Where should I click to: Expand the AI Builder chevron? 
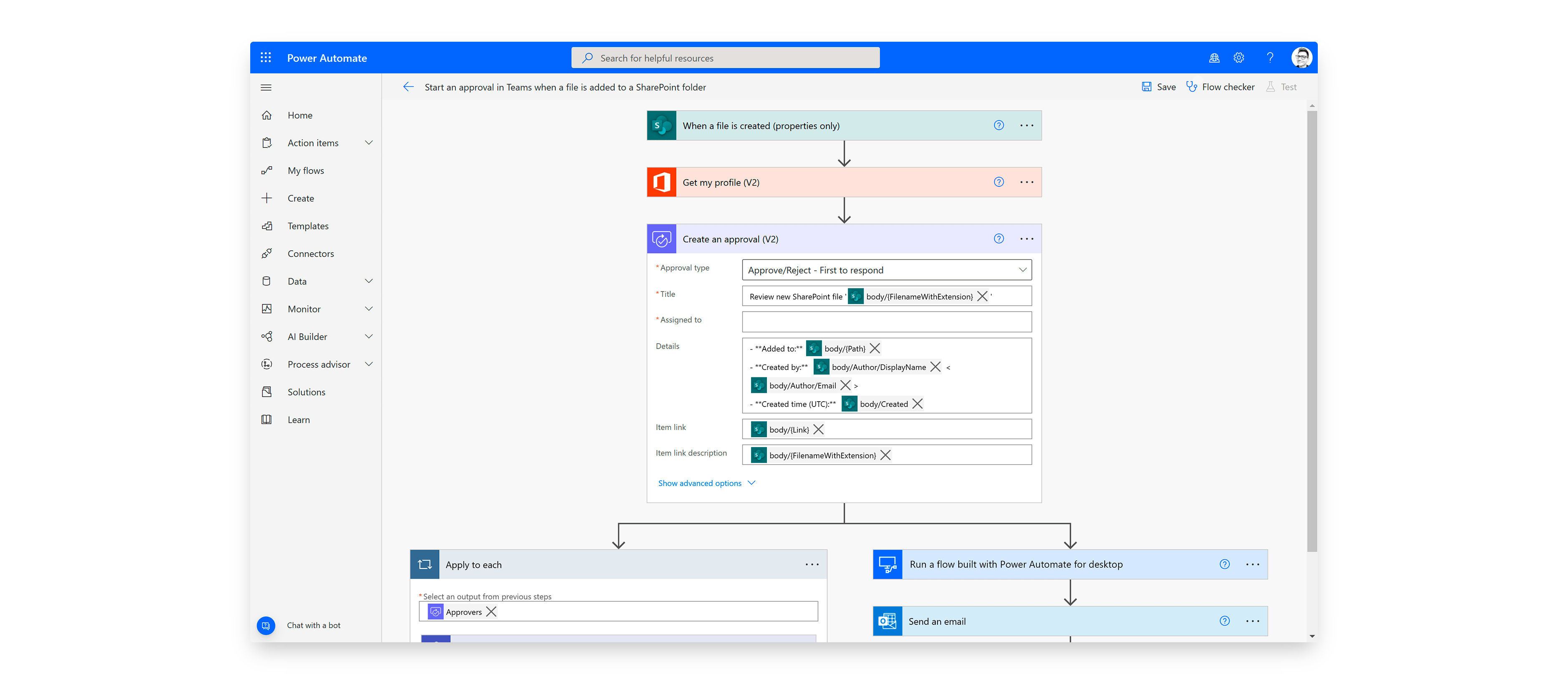point(368,337)
